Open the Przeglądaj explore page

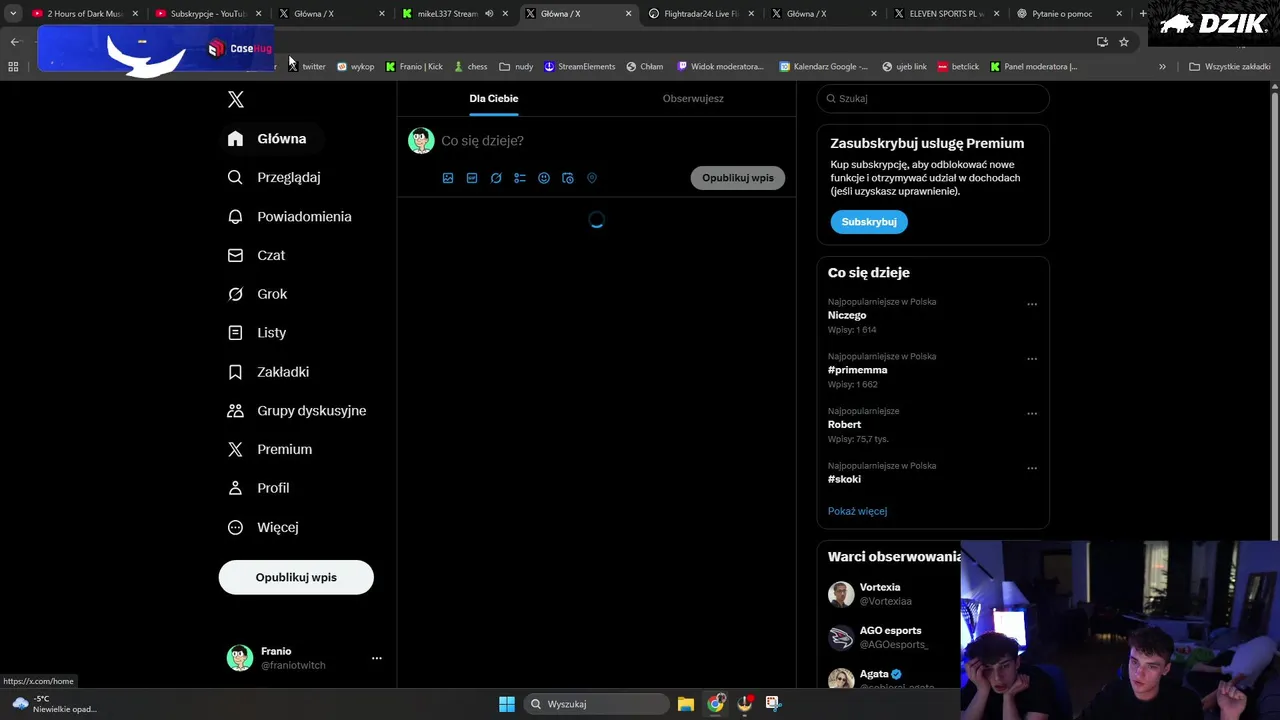pos(274,177)
